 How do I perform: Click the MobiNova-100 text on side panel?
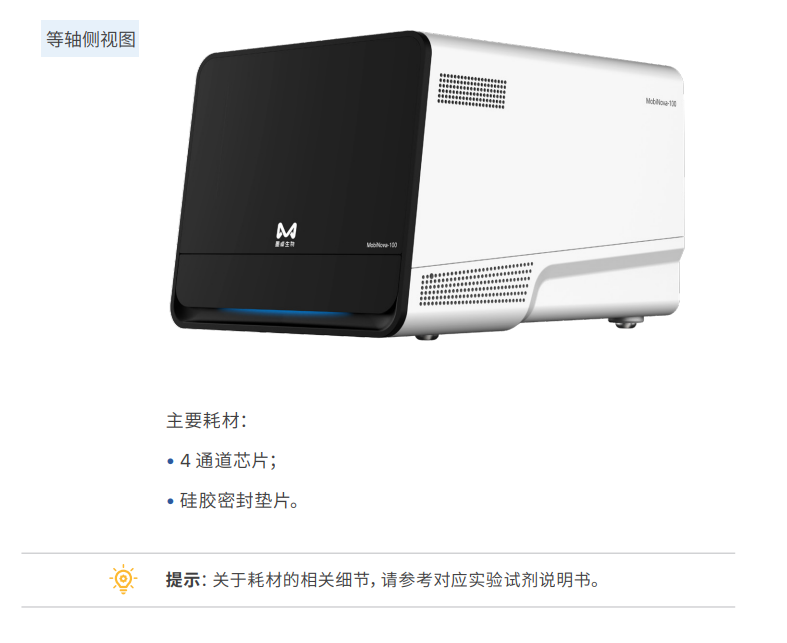pyautogui.click(x=661, y=102)
